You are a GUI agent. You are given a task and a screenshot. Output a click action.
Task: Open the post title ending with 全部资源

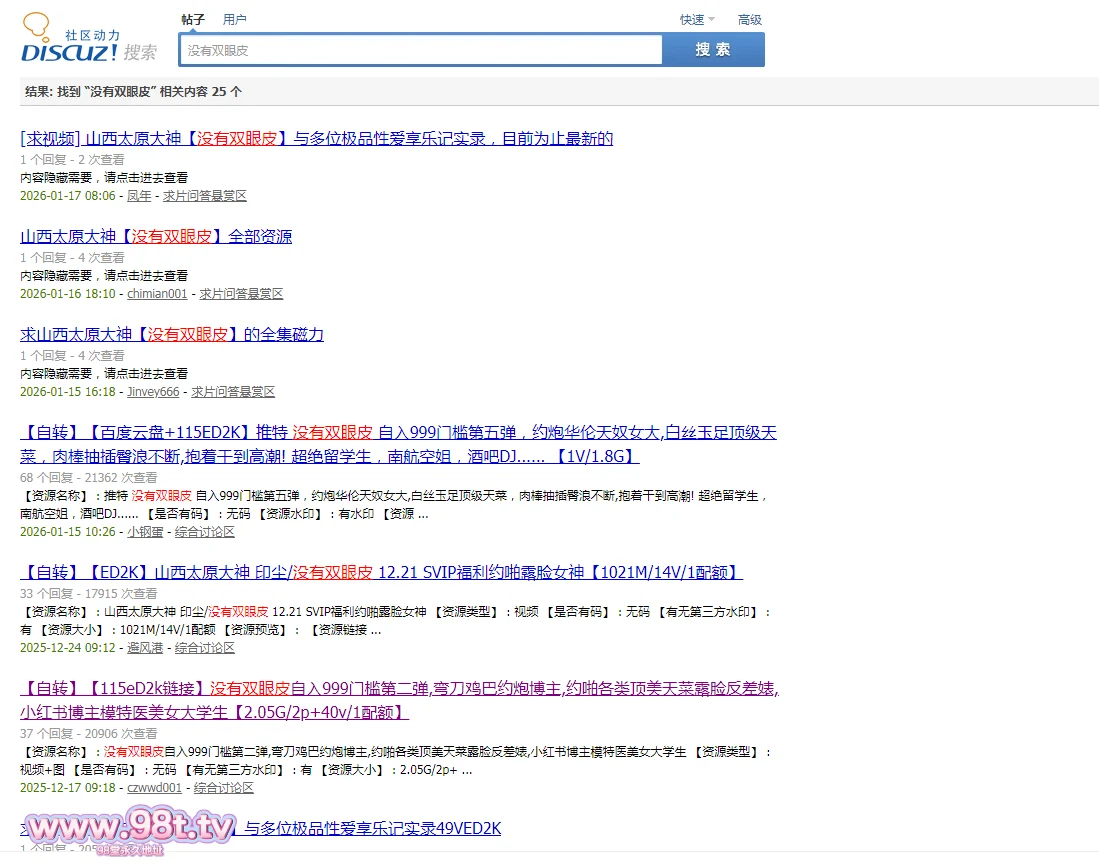tap(156, 236)
